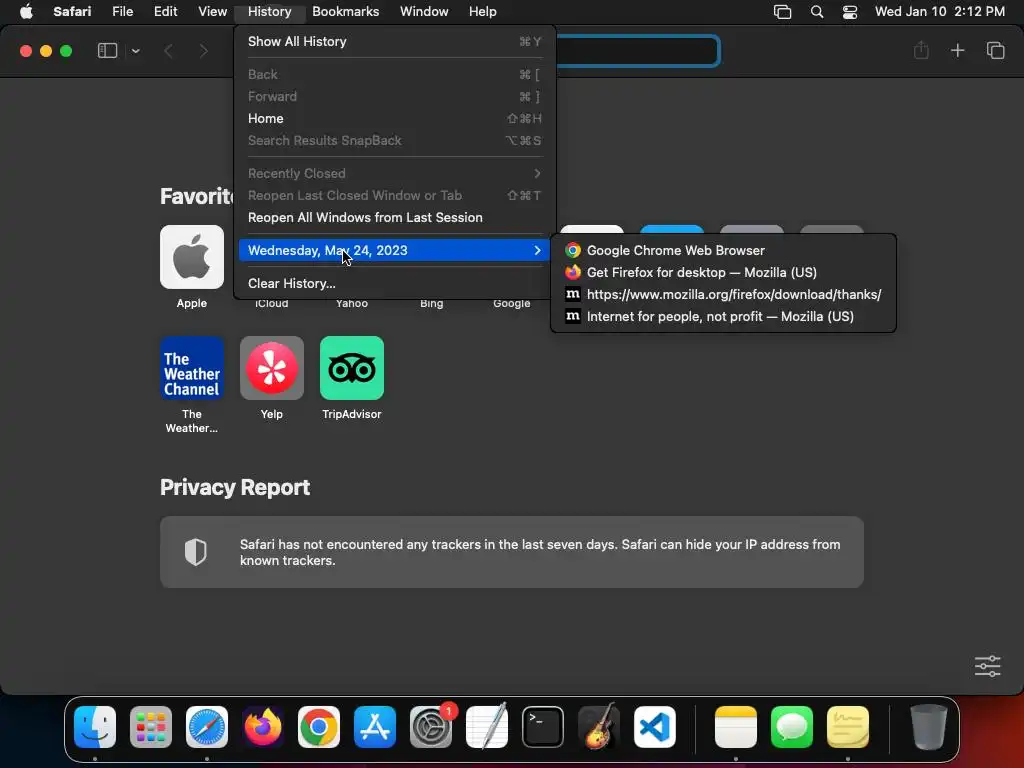Open the Bookmarks menu
The image size is (1024, 768).
345,12
